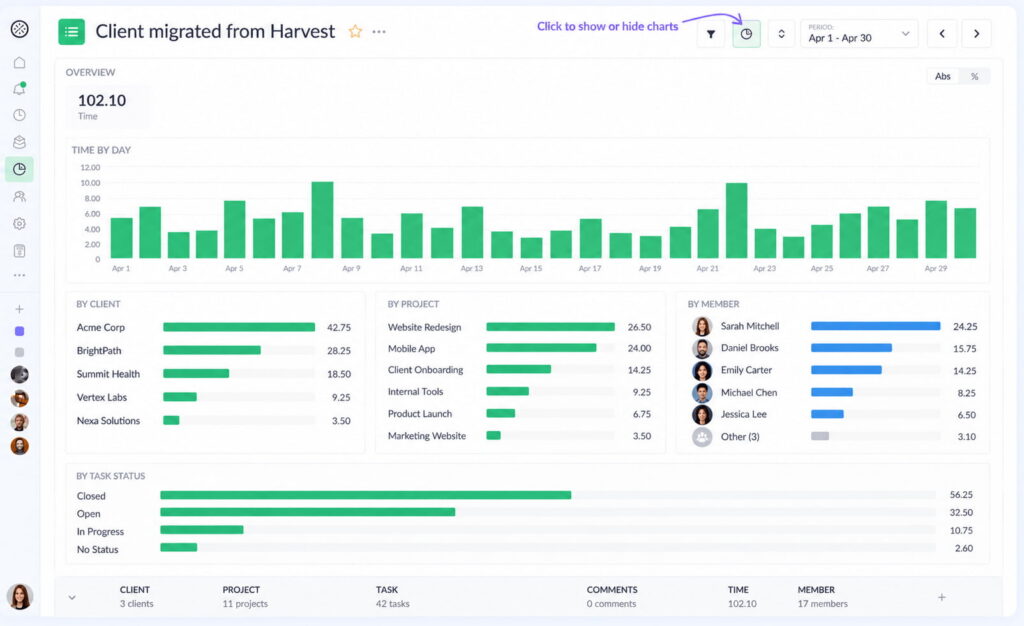Select BrightPath in By Client
The image size is (1024, 626).
click(x=214, y=351)
